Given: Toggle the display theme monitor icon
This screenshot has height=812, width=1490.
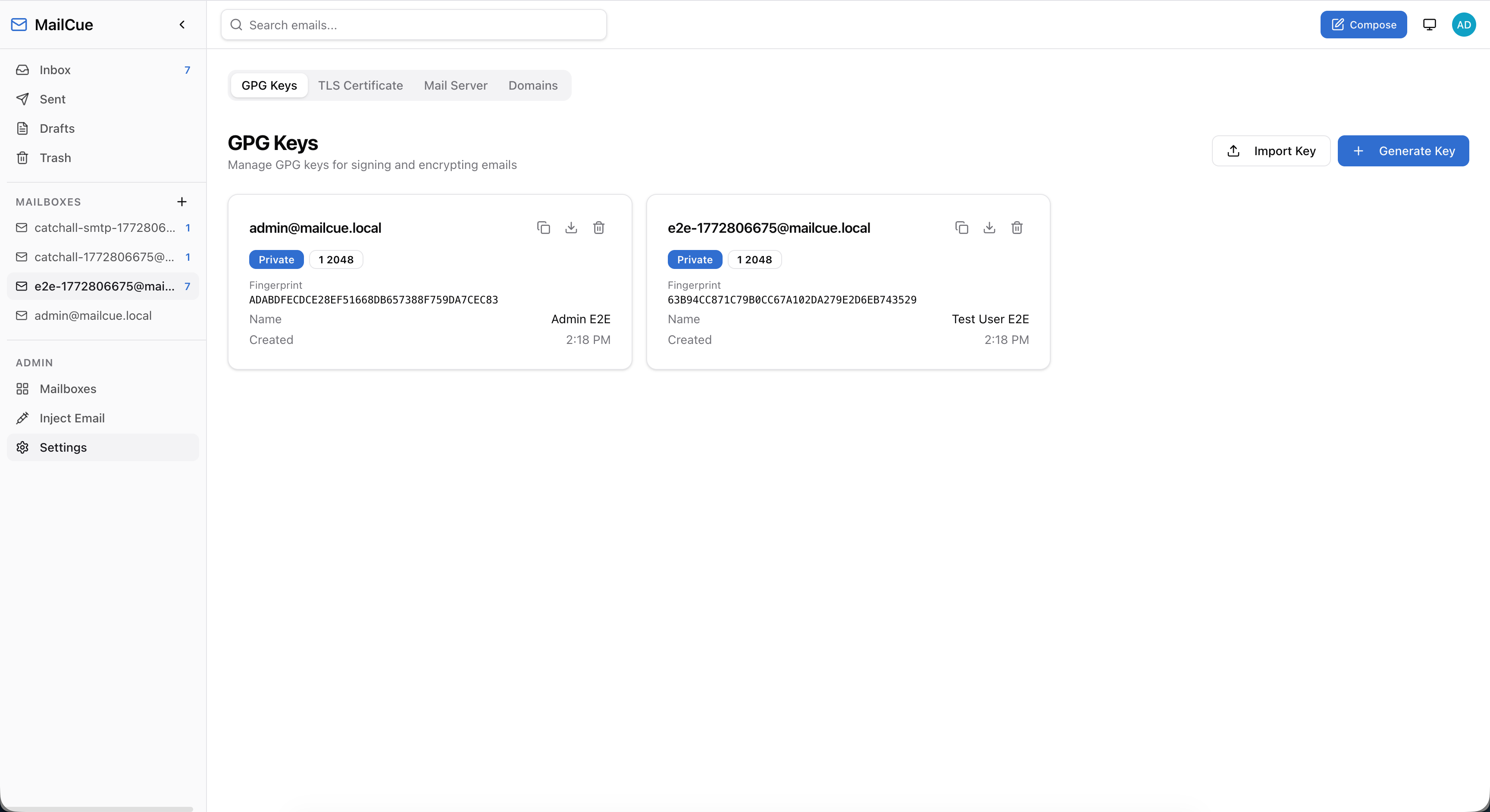Looking at the screenshot, I should pyautogui.click(x=1429, y=25).
